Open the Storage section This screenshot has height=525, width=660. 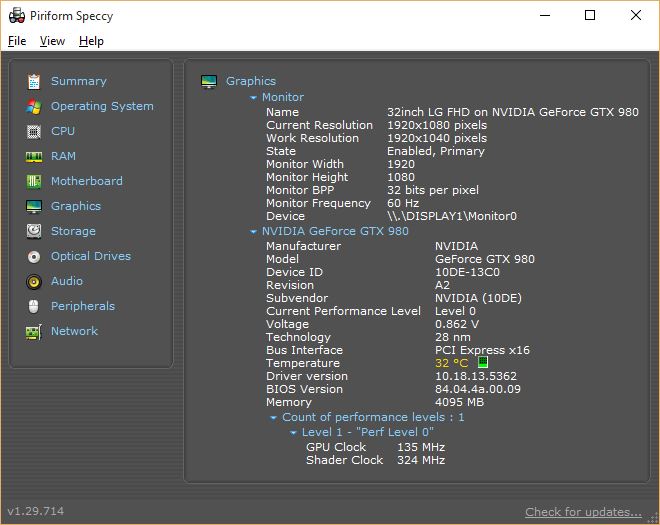(x=73, y=231)
